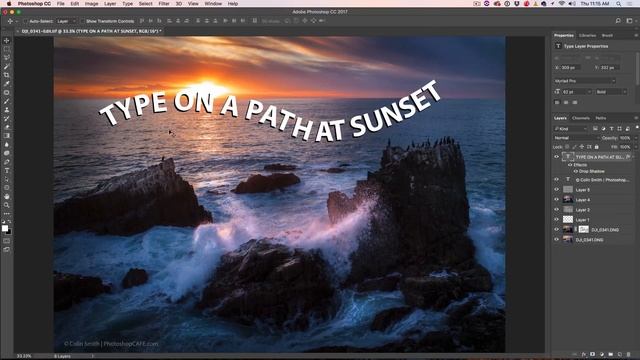Open the layer filter Kind dropdown
Screen dimensions: 640x360
click(x=571, y=129)
